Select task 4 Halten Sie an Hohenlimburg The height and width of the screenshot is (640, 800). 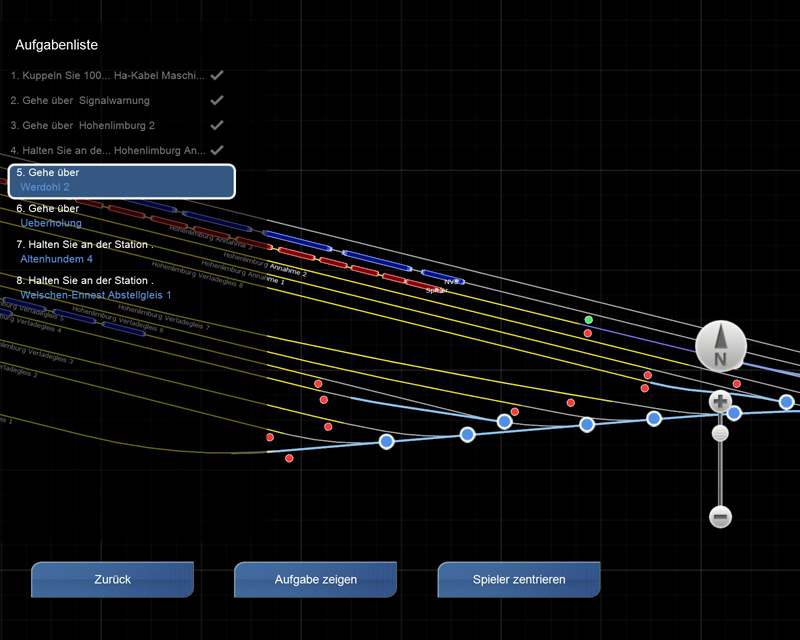[108, 151]
